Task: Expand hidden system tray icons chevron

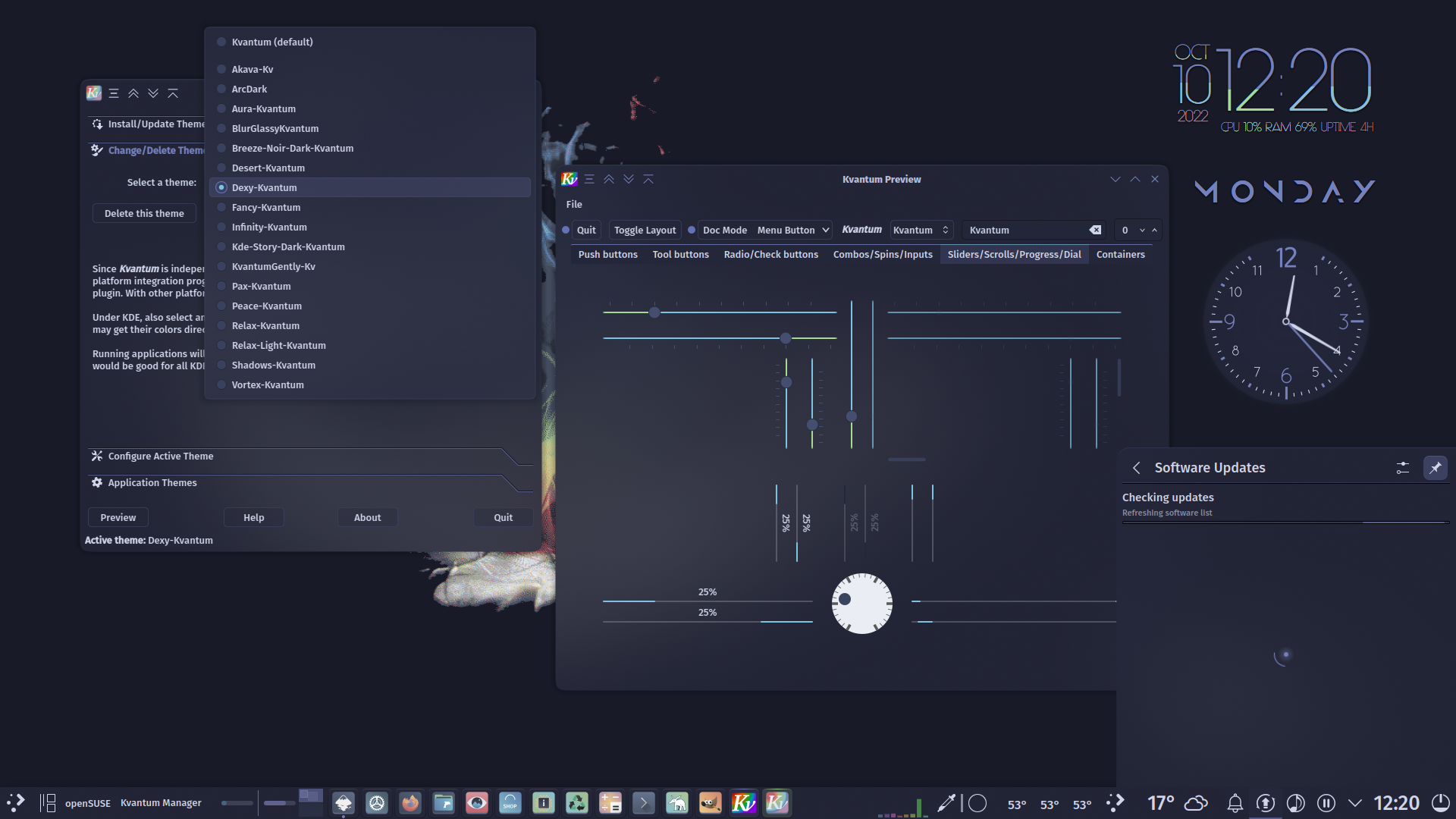Action: 1355,803
